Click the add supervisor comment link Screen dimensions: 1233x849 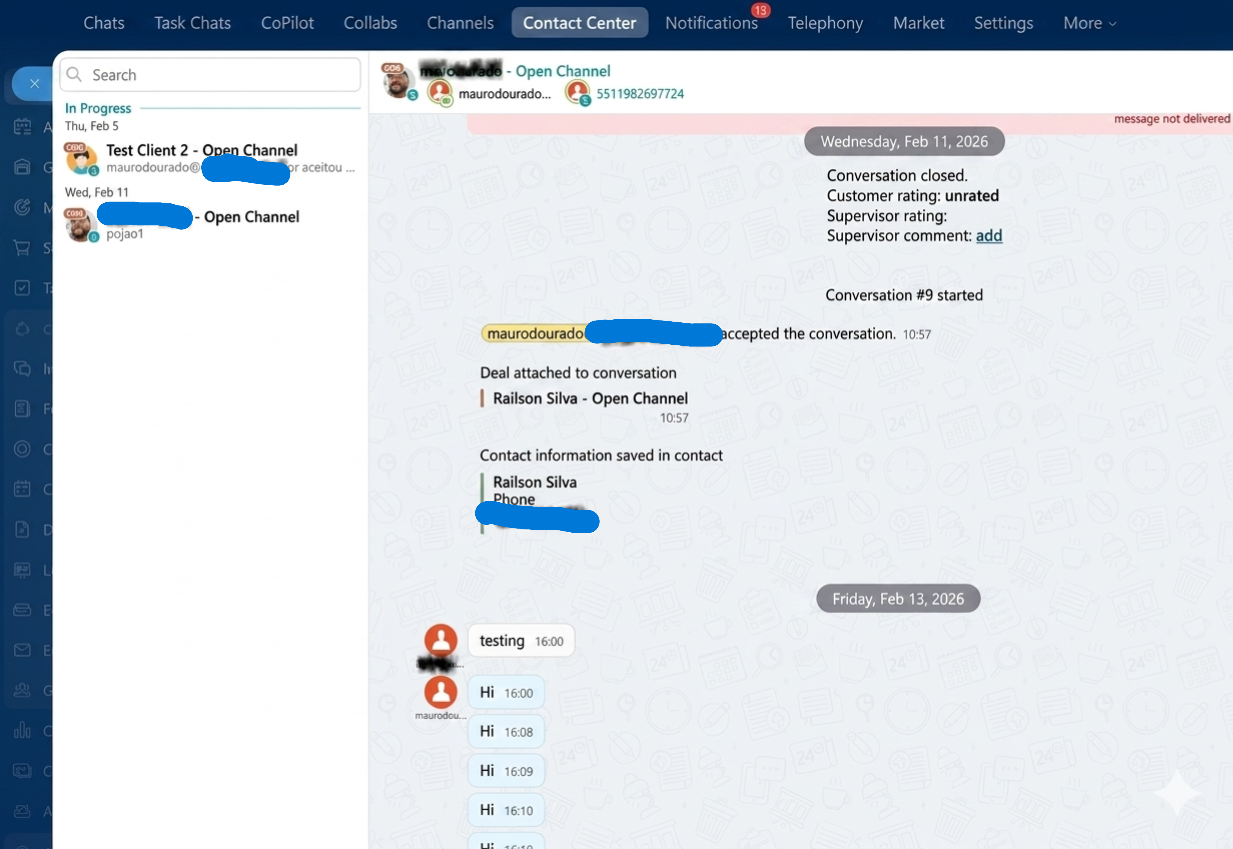988,236
